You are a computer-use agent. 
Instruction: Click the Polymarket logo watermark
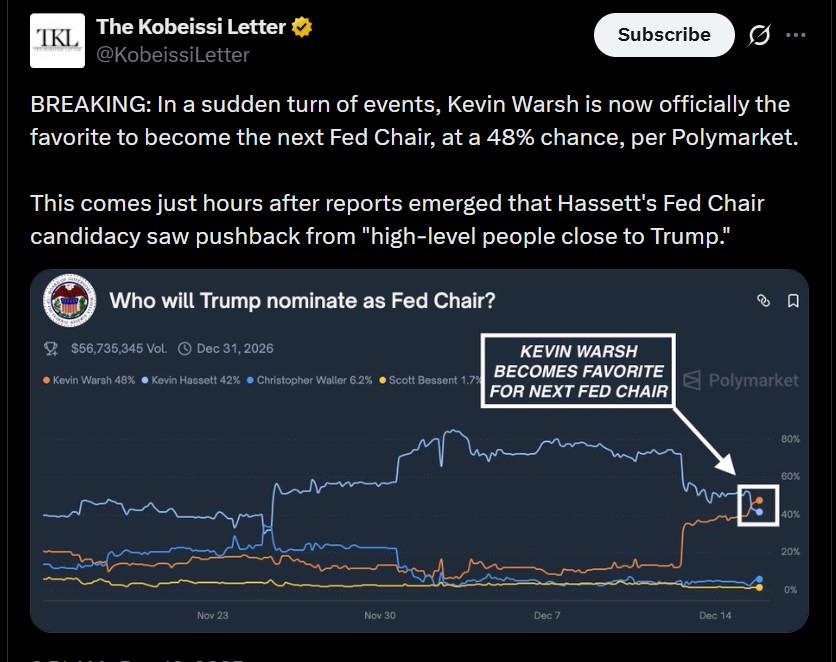[x=741, y=380]
